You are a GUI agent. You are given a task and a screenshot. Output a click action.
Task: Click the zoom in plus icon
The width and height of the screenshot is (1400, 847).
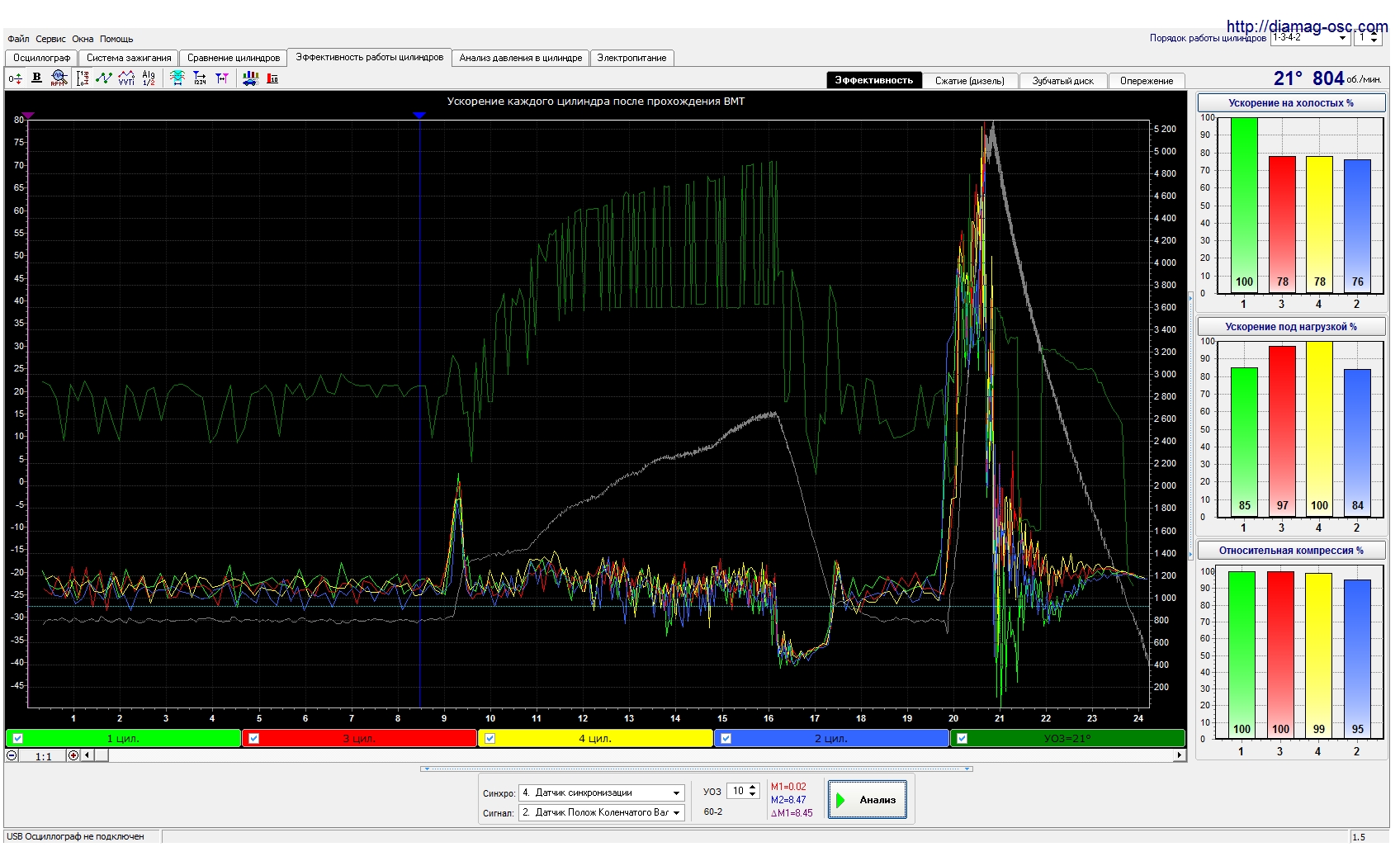[x=73, y=755]
